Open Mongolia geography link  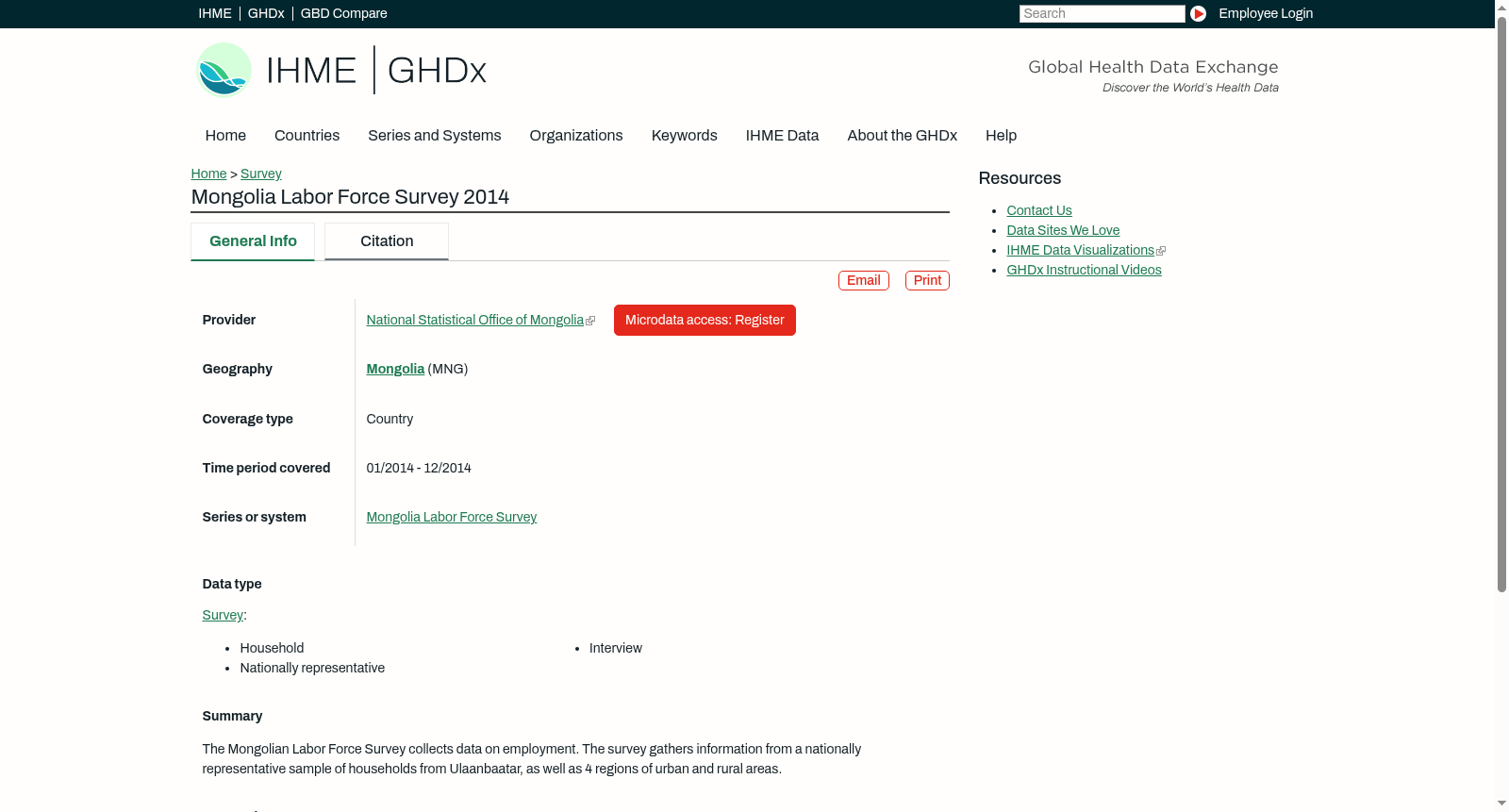pyautogui.click(x=395, y=370)
